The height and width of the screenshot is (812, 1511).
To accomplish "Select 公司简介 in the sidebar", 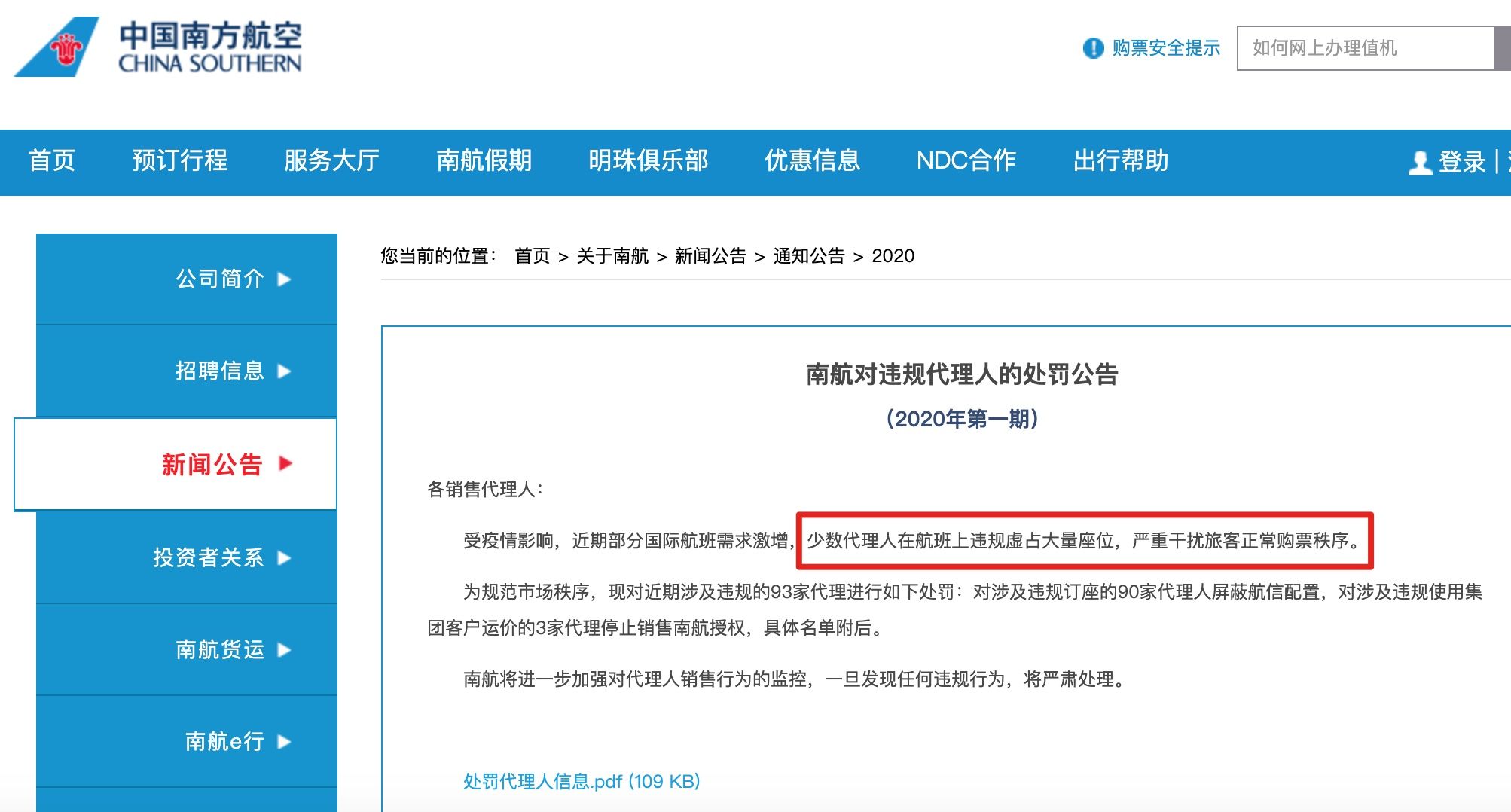I will pyautogui.click(x=187, y=279).
